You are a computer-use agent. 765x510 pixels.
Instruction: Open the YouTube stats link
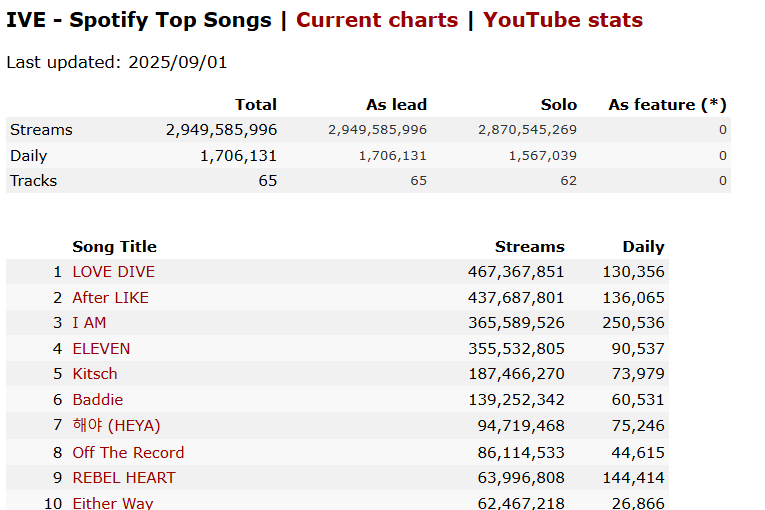pos(563,20)
